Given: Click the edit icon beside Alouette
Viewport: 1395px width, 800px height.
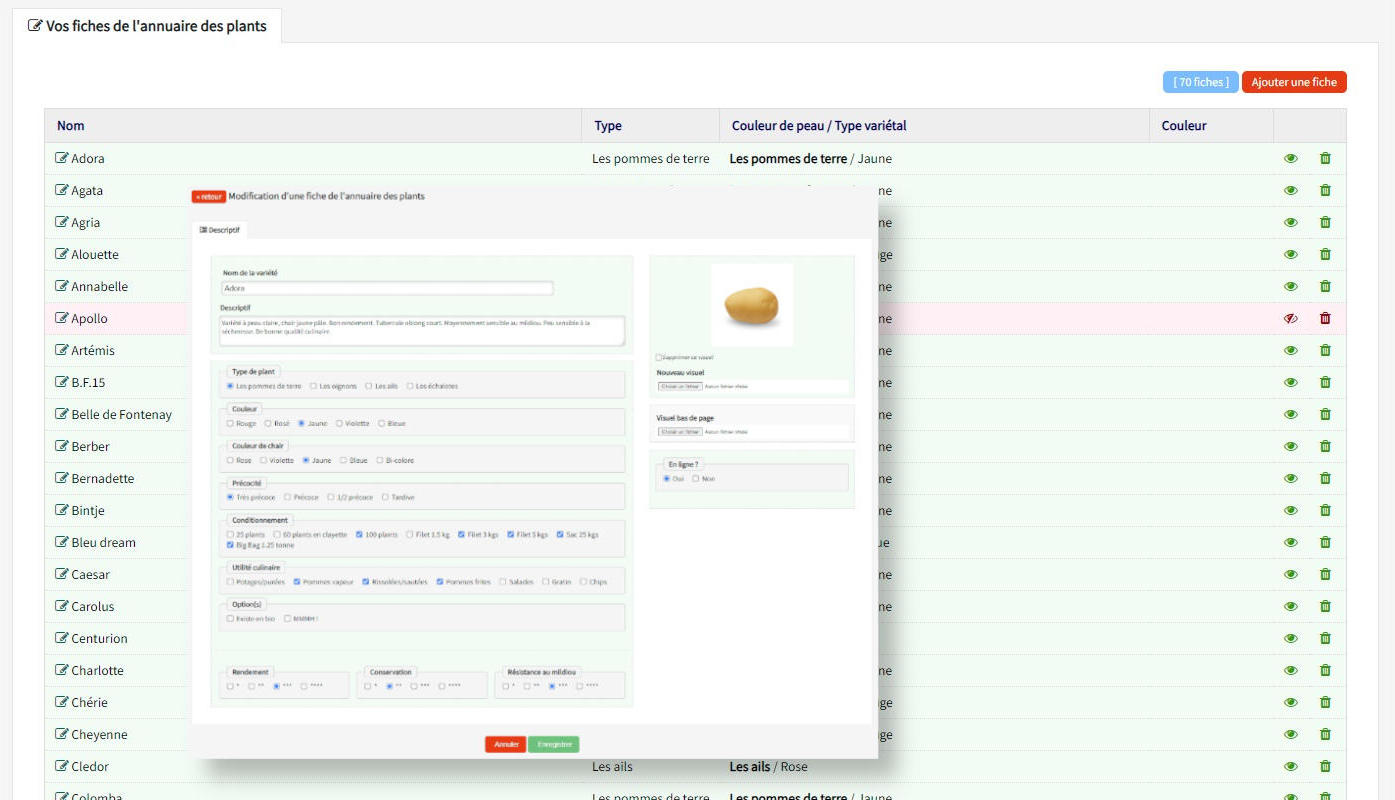Looking at the screenshot, I should click(62, 255).
